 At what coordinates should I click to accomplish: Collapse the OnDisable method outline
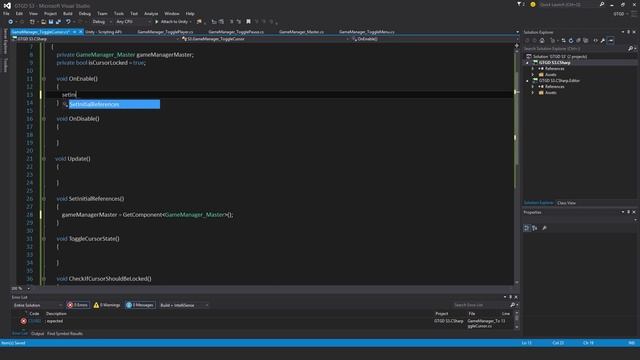click(44, 119)
